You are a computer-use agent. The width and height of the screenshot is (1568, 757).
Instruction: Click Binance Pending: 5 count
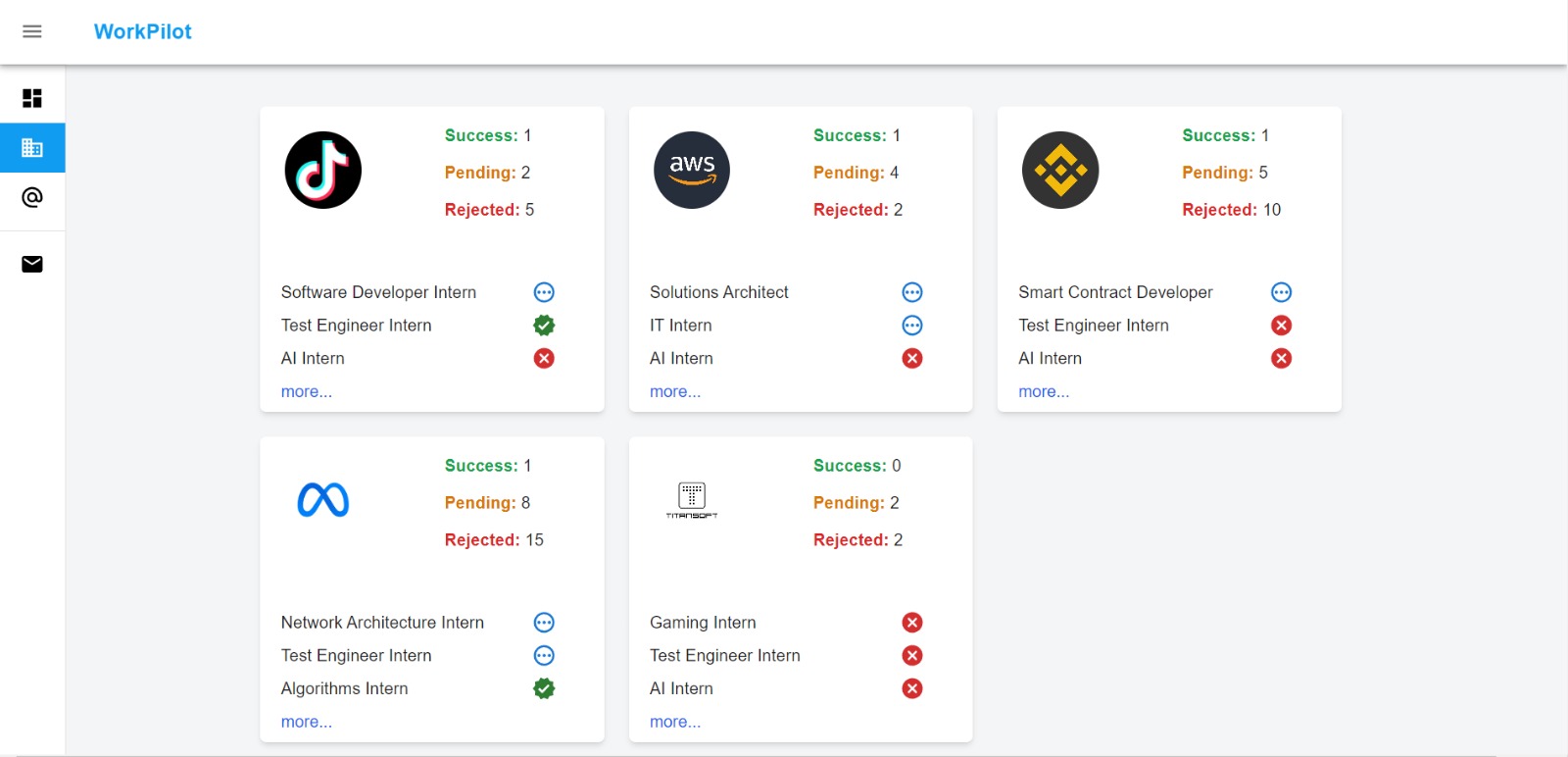[1224, 173]
